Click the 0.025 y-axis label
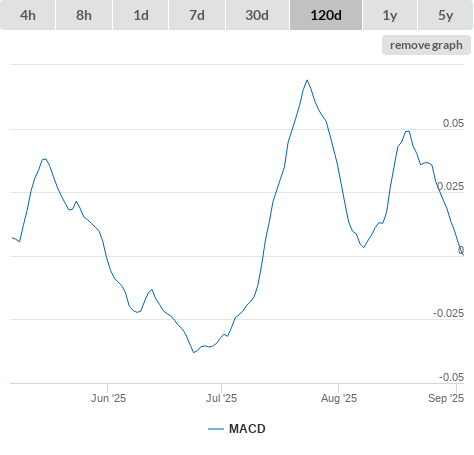Viewport: 474px width, 455px height. pos(450,186)
